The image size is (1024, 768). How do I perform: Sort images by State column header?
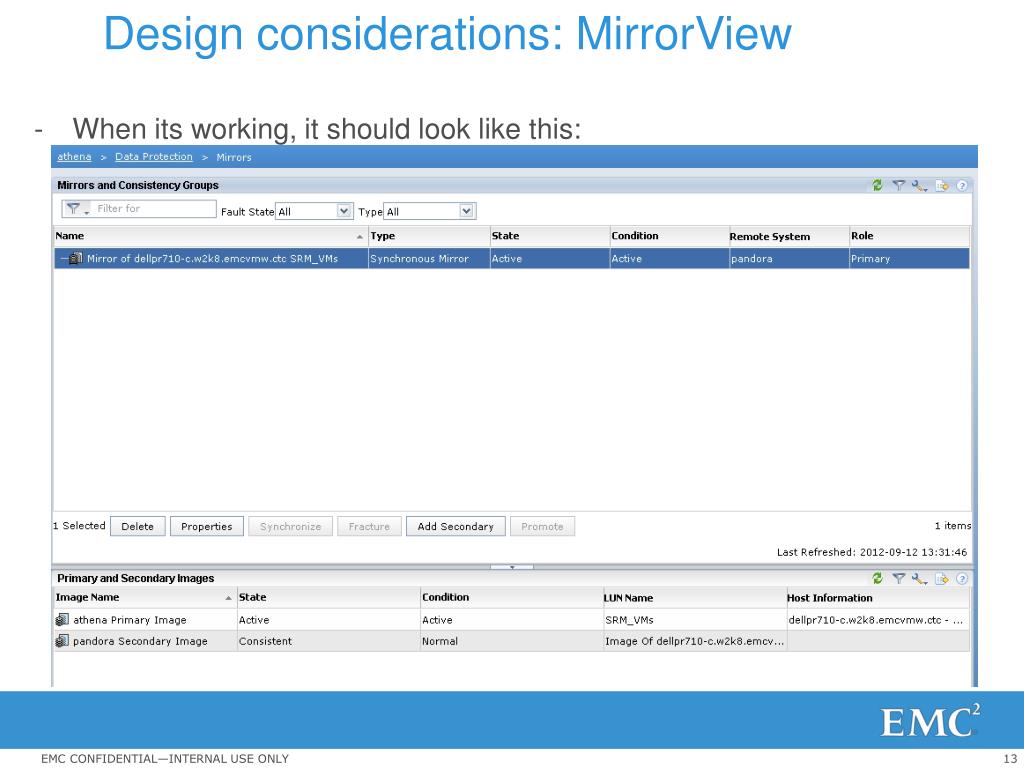328,598
